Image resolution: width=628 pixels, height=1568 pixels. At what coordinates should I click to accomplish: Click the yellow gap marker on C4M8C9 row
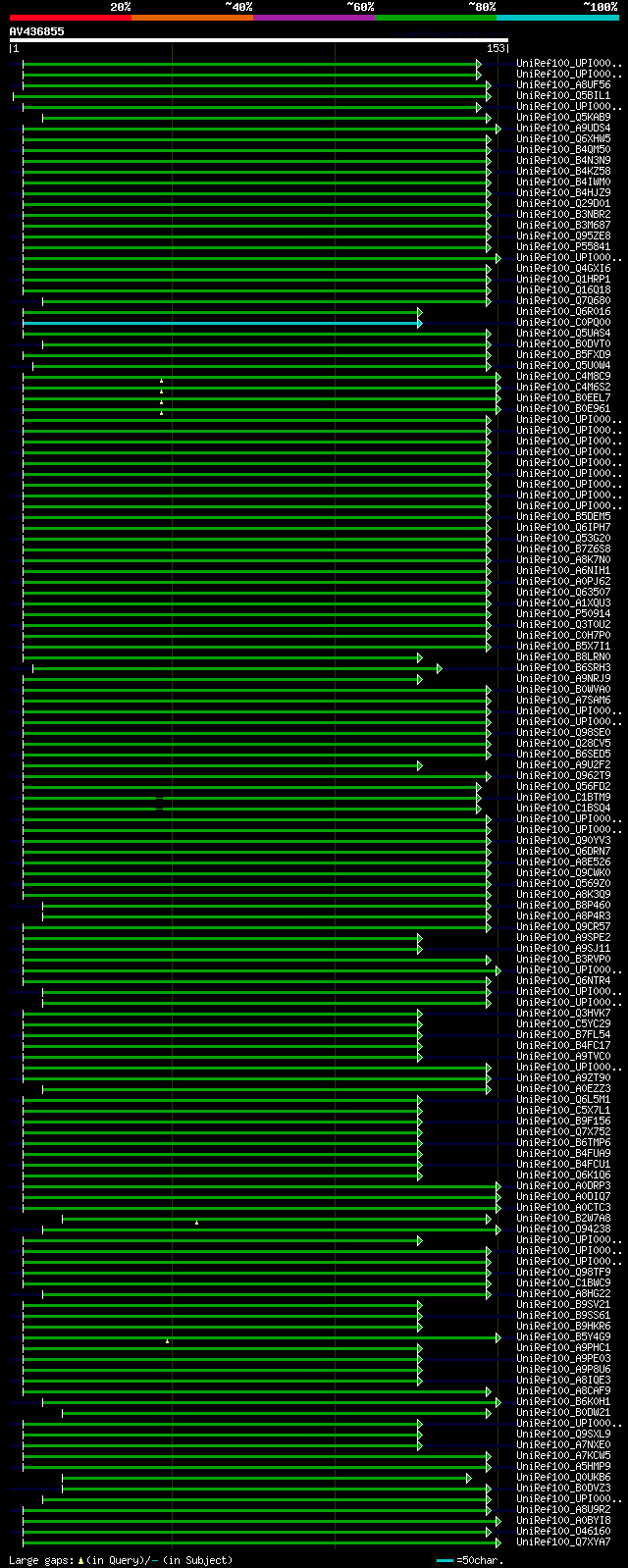[161, 381]
